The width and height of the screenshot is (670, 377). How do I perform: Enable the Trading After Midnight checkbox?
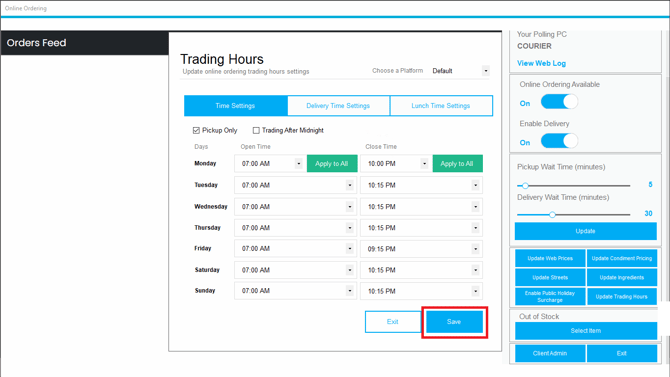(256, 130)
